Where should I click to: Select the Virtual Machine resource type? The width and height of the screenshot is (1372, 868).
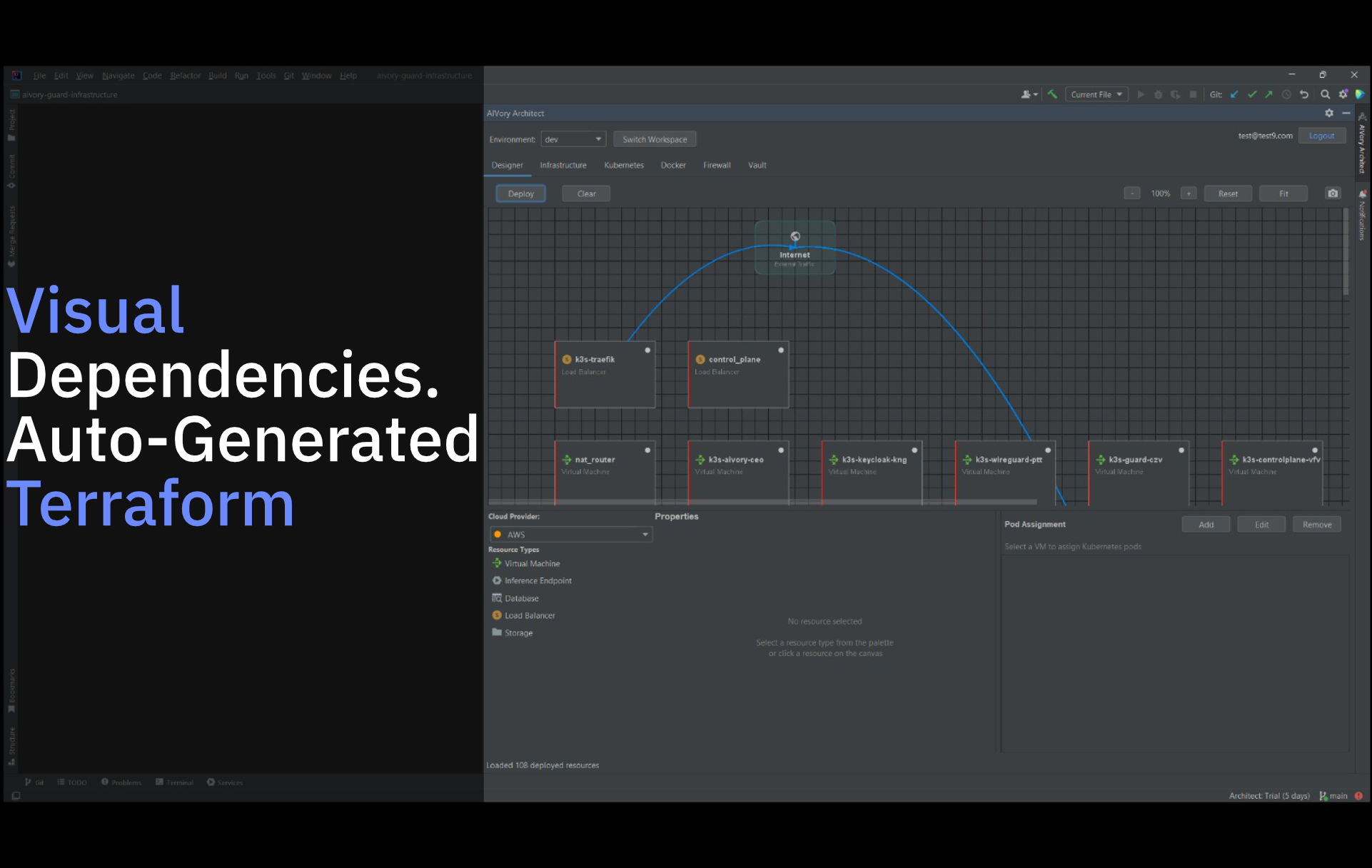[x=531, y=563]
